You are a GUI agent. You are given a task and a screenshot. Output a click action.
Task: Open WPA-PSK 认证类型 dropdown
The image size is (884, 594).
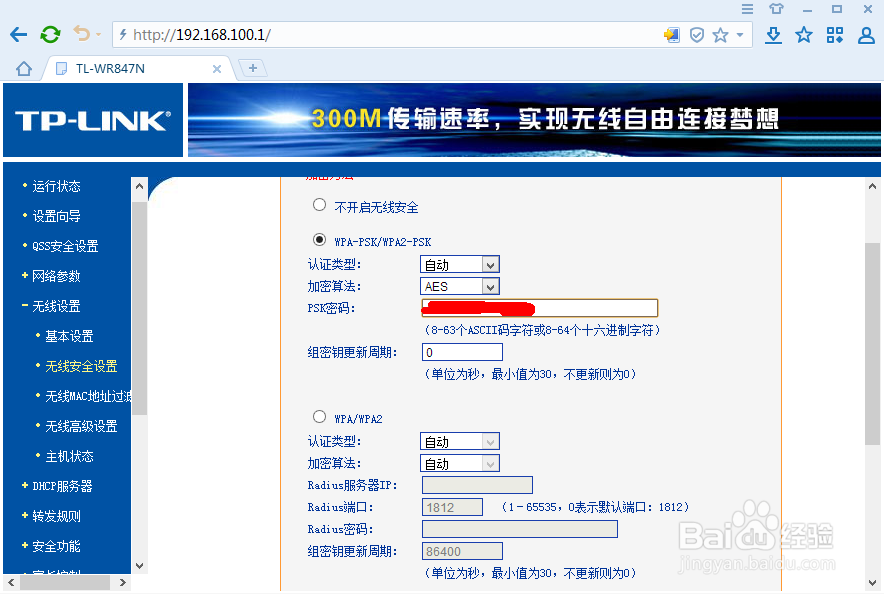coord(459,264)
